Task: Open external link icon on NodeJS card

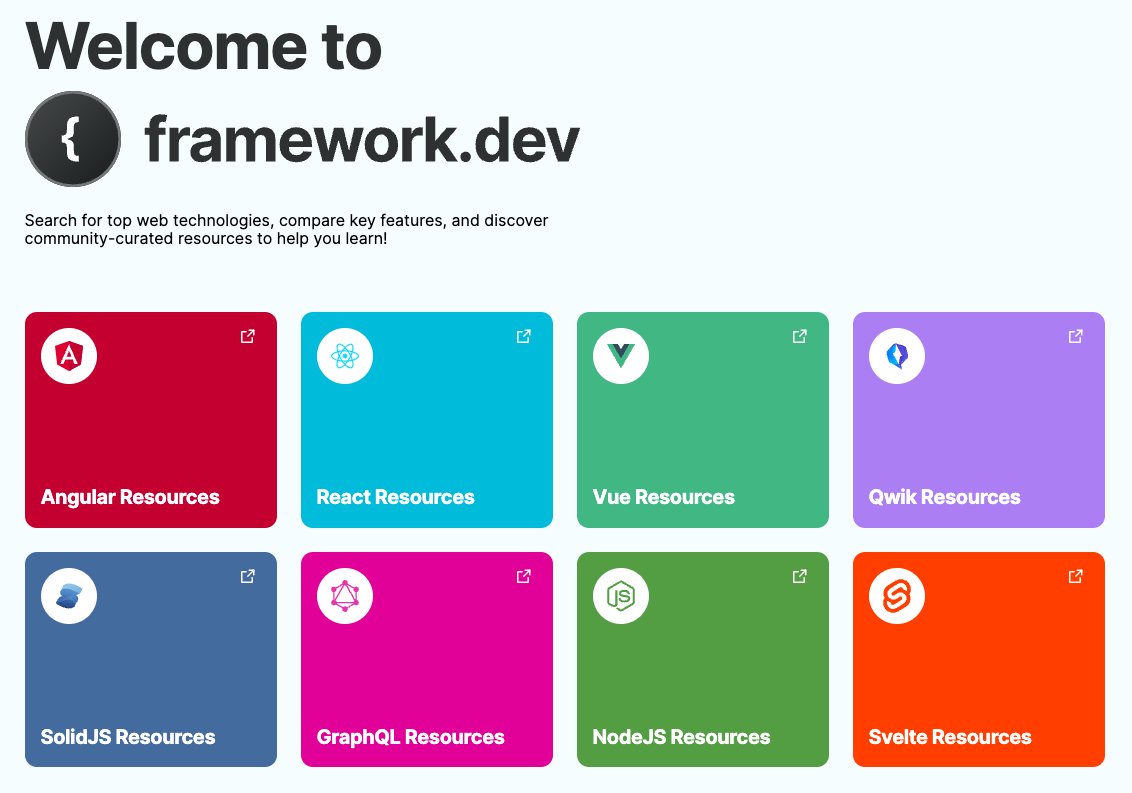Action: [x=799, y=576]
